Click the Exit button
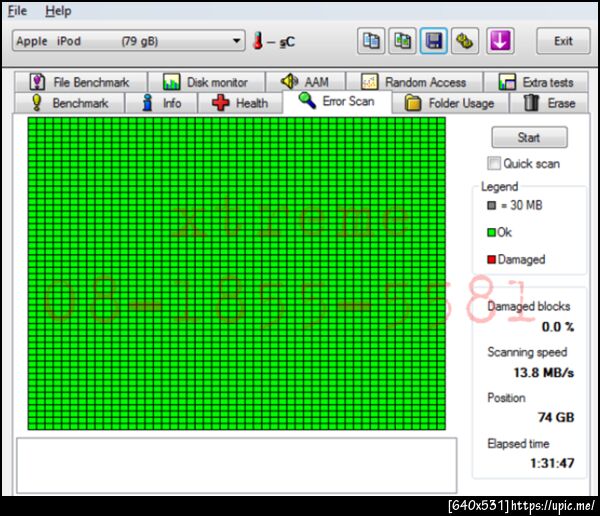This screenshot has height=516, width=600. [x=563, y=41]
